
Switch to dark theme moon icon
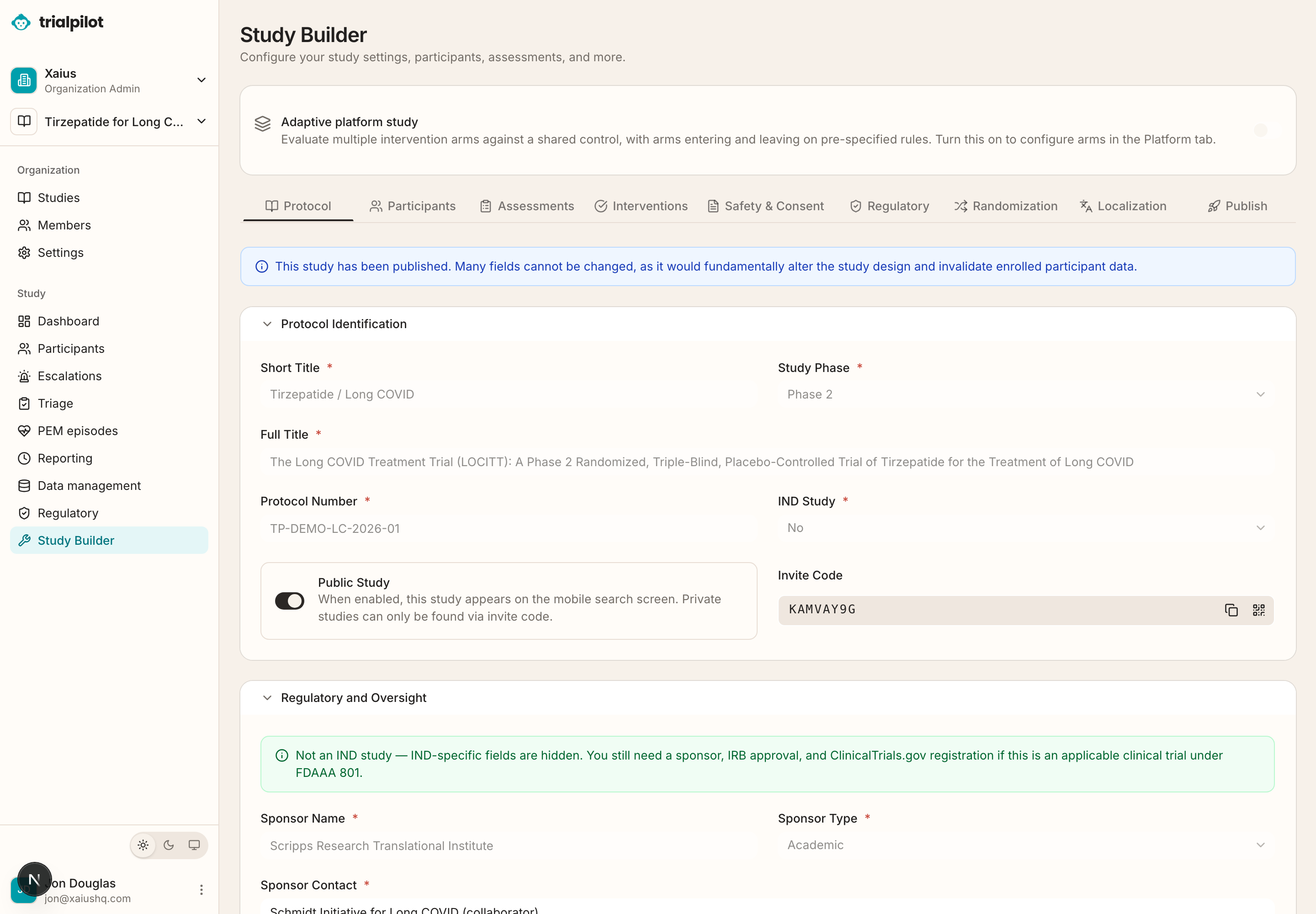point(169,845)
